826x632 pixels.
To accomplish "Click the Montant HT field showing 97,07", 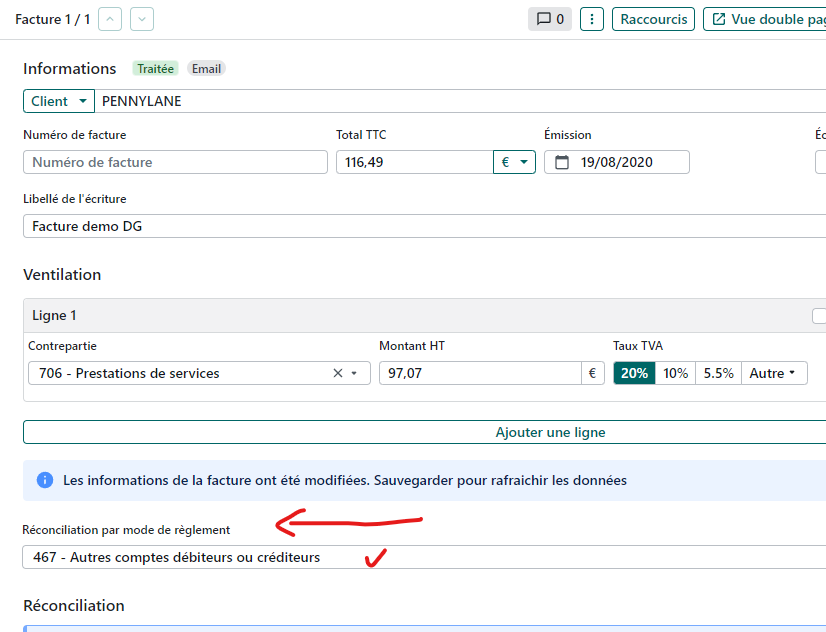I will pyautogui.click(x=479, y=373).
